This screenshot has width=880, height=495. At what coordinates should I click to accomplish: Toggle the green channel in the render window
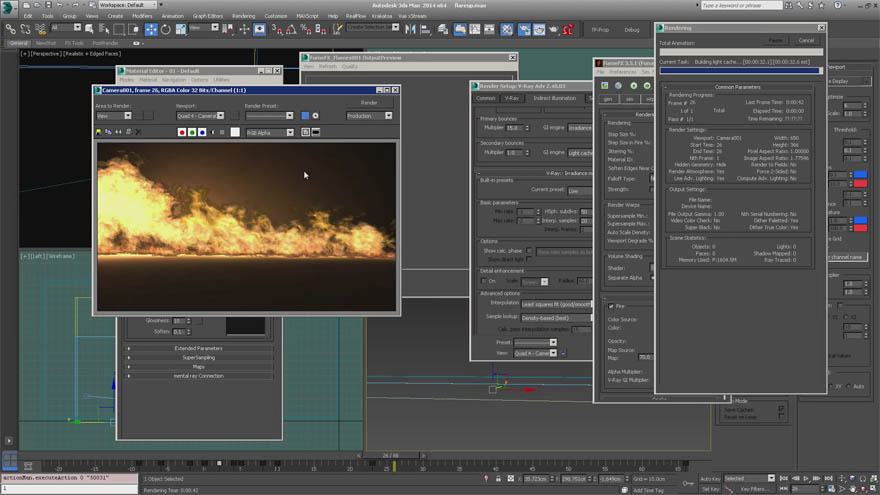click(x=192, y=132)
